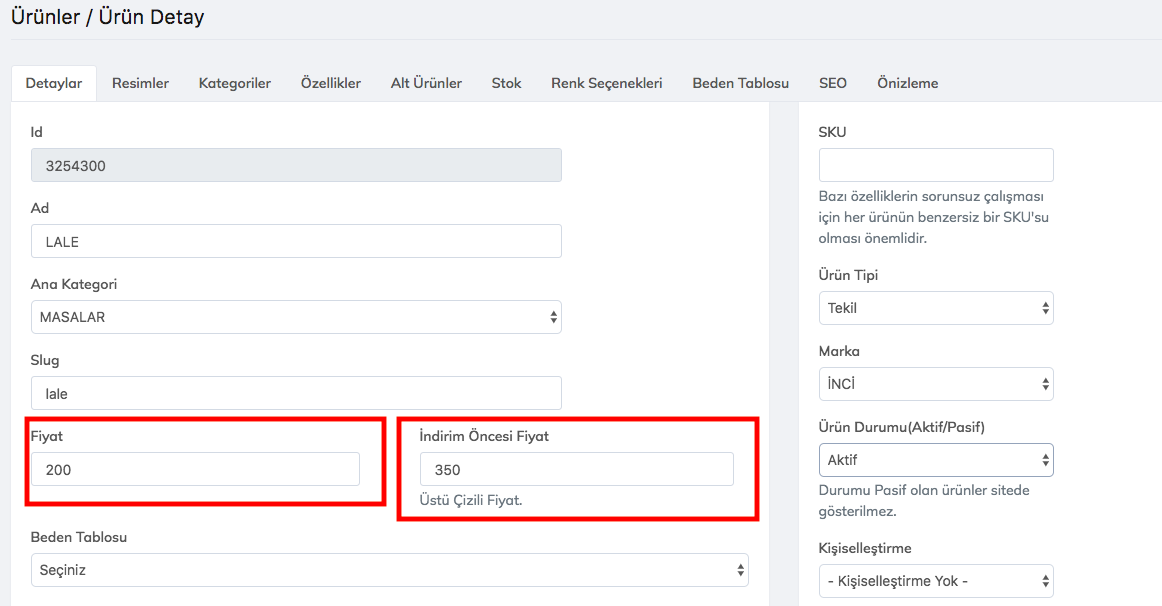
Task: Open the Marka dropdown
Action: pyautogui.click(x=935, y=384)
